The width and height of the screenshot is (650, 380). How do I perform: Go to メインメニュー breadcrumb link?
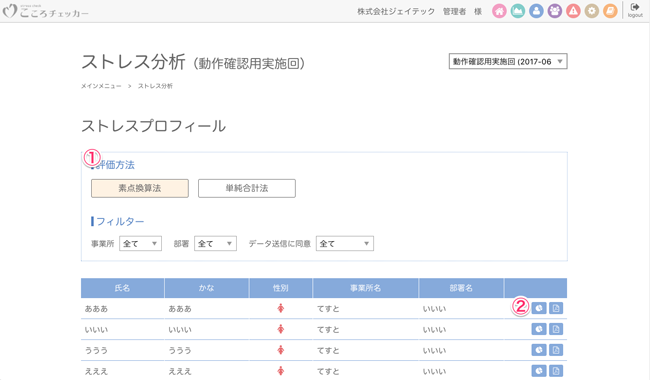[x=101, y=86]
